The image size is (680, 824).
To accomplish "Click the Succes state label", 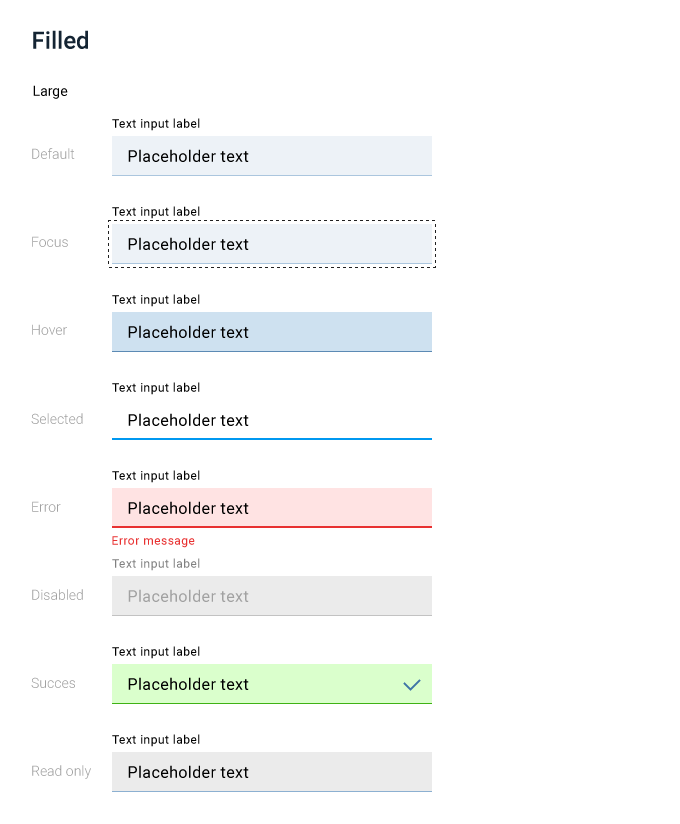I will click(53, 683).
